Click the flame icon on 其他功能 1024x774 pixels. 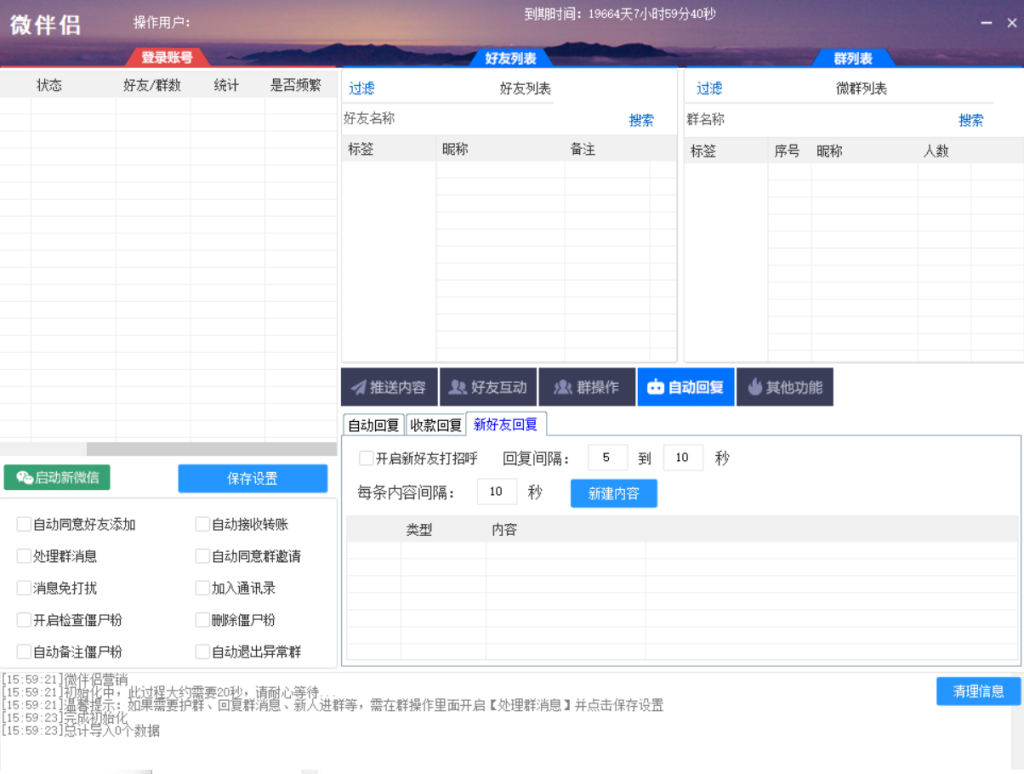coord(755,388)
